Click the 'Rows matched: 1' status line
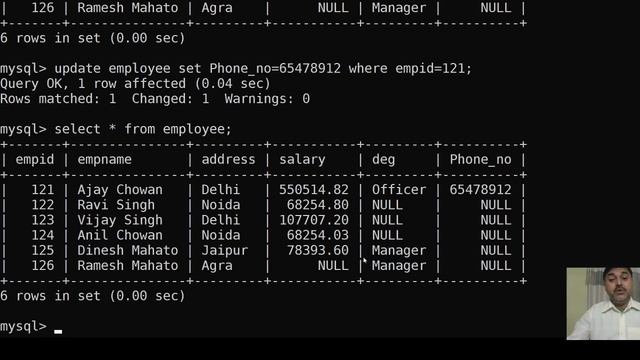Image resolution: width=640 pixels, height=360 pixels. (x=155, y=99)
